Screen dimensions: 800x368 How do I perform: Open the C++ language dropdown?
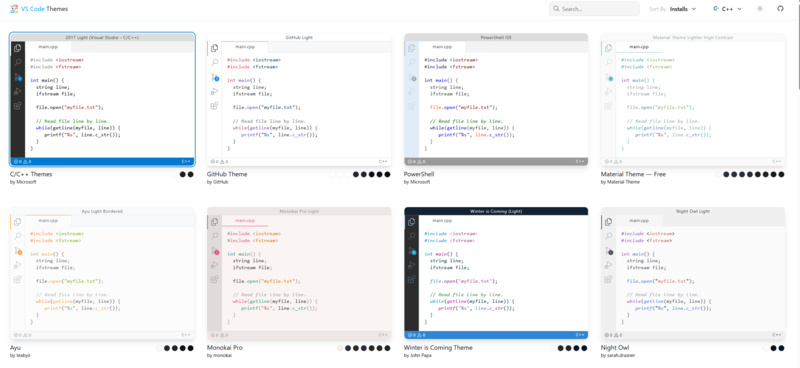[728, 9]
